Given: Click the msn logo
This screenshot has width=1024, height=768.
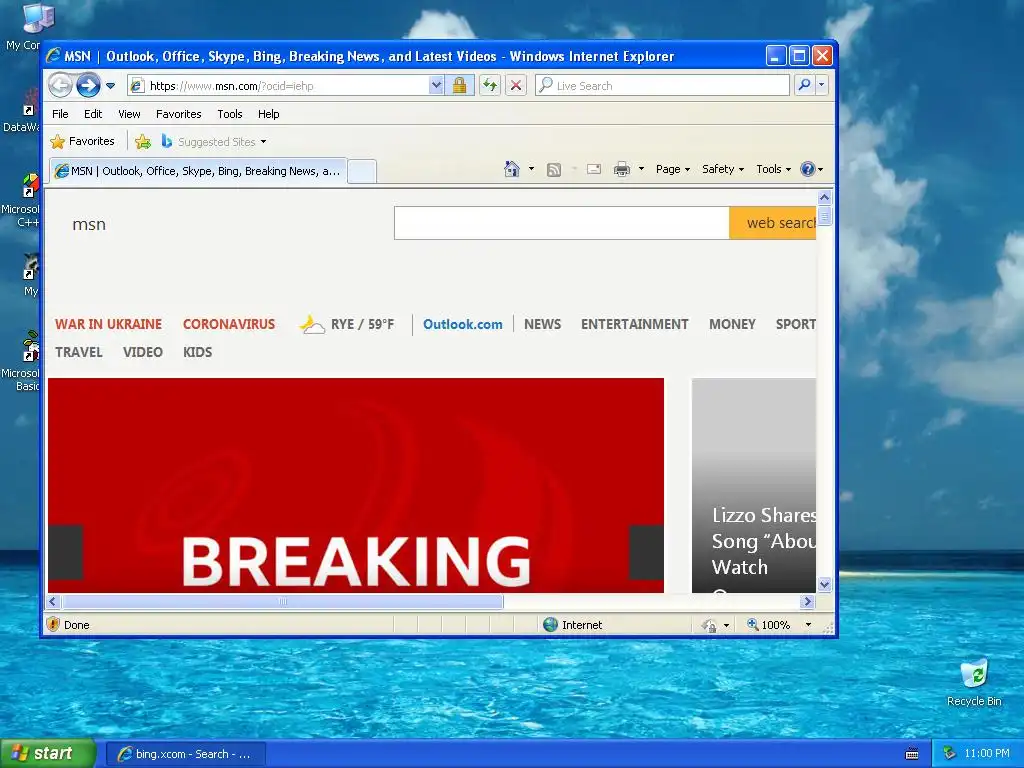Looking at the screenshot, I should pos(89,224).
